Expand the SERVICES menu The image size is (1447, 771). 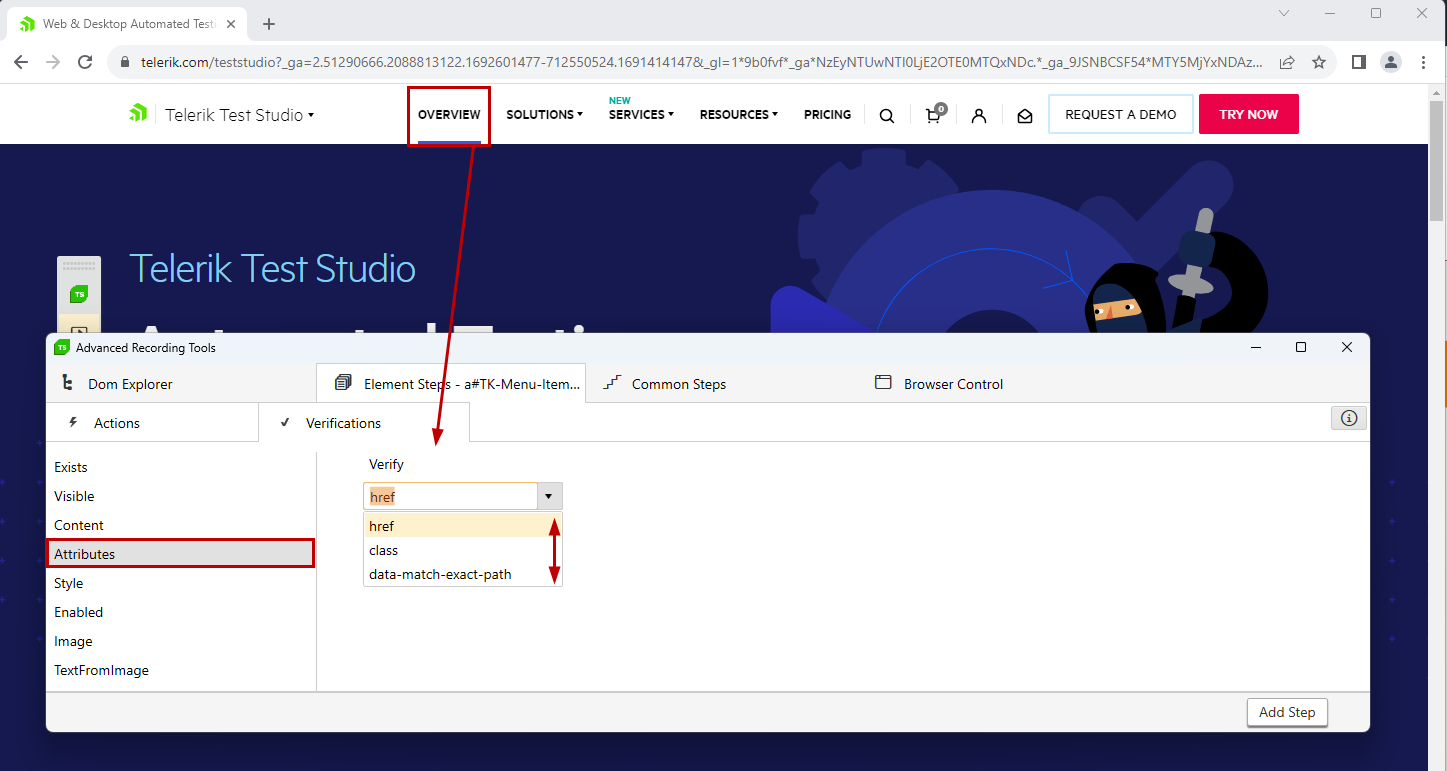641,115
